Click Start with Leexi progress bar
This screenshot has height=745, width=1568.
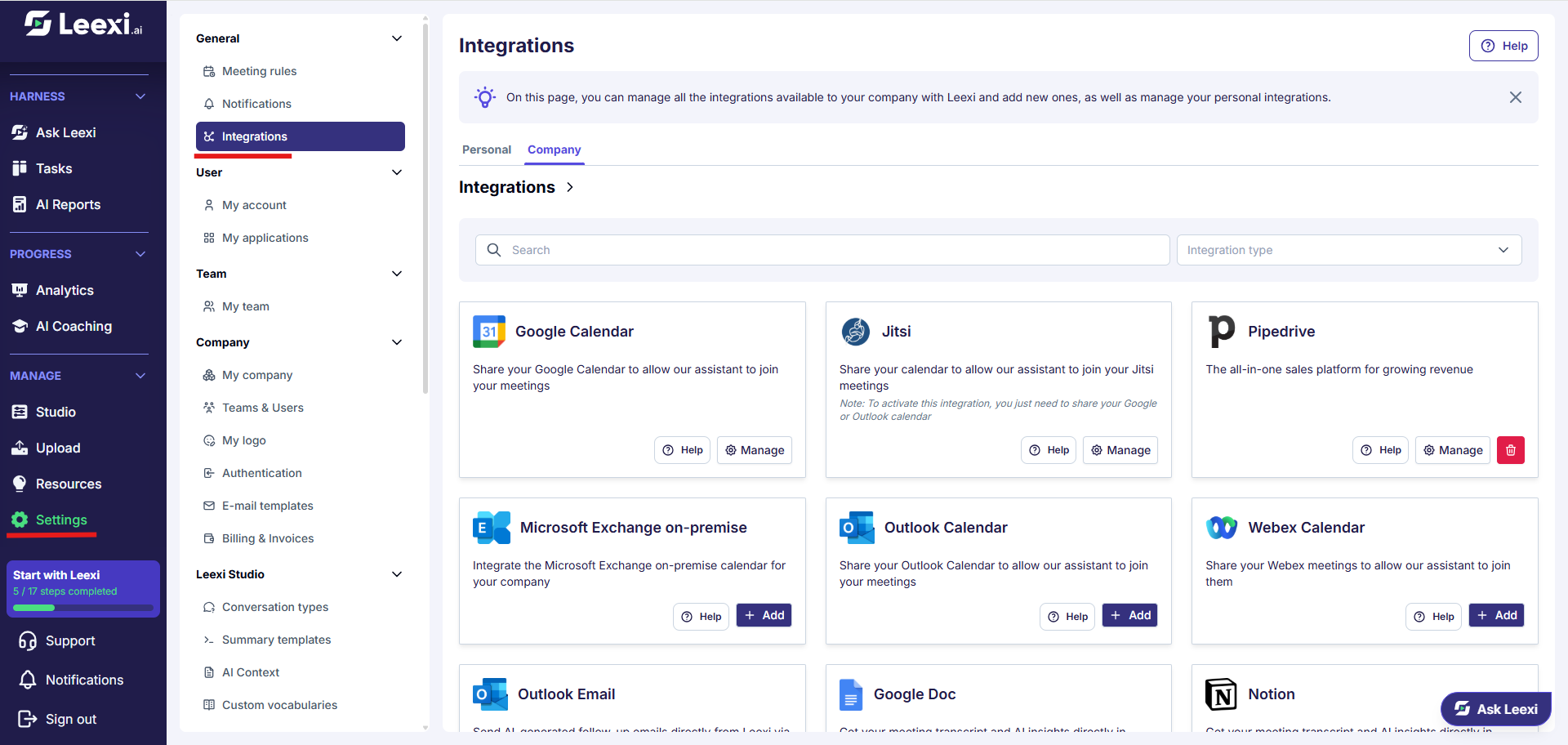pos(83,608)
